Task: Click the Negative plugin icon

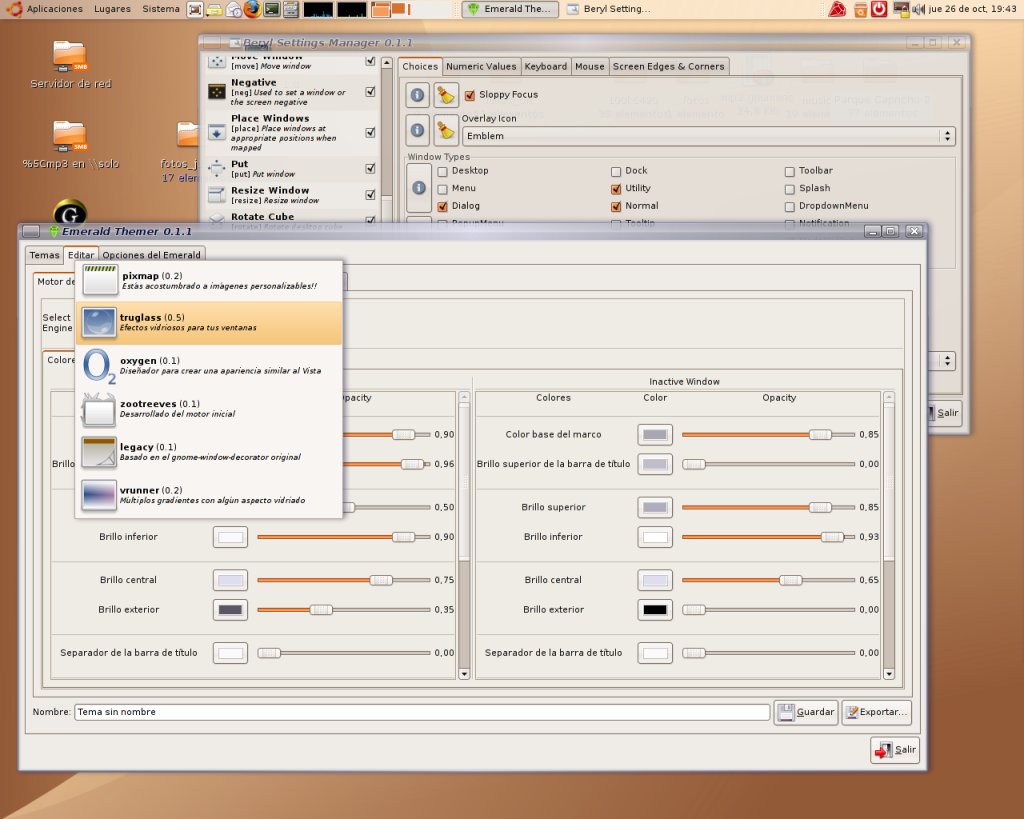Action: pos(217,92)
